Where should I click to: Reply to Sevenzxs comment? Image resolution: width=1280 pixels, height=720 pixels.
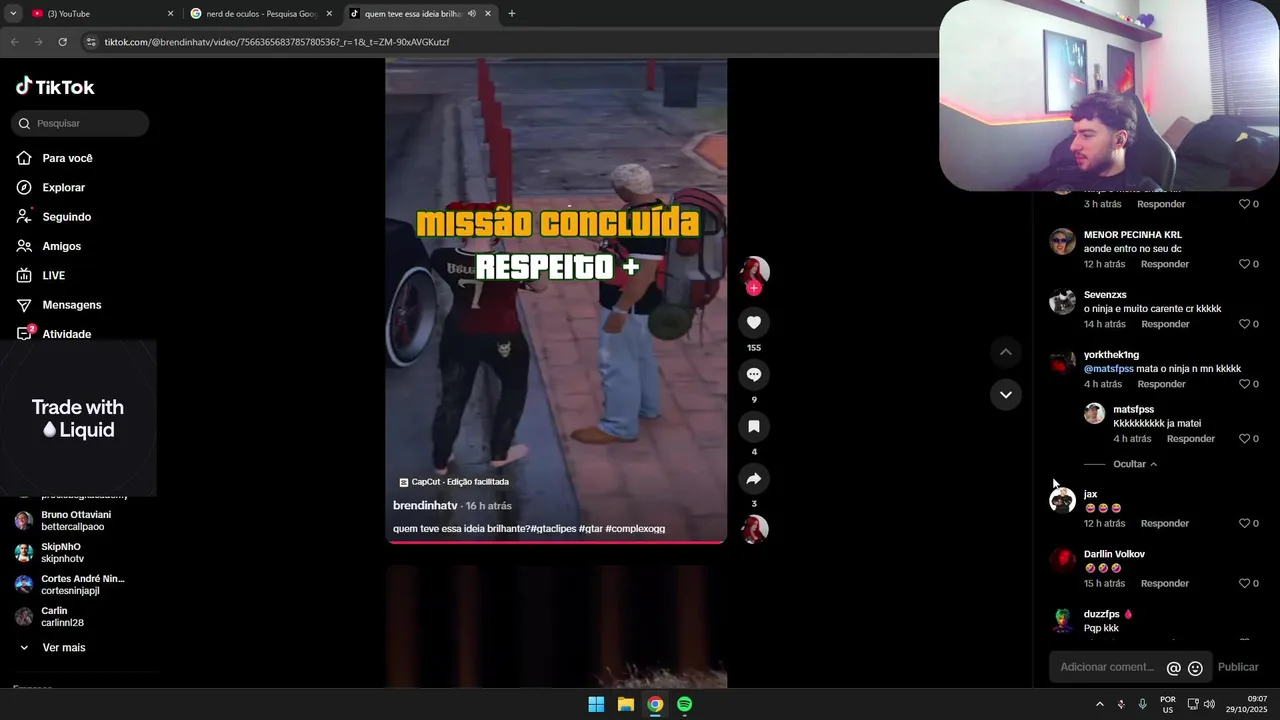[1165, 324]
